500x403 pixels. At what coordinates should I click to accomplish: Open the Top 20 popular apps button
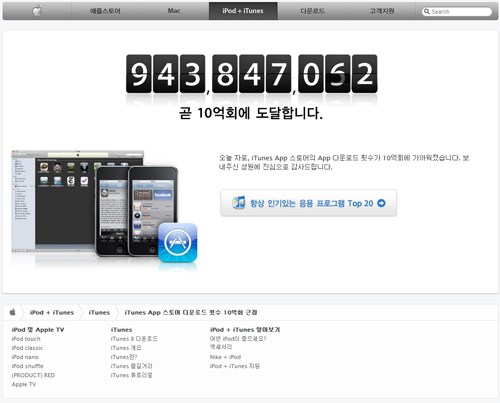[308, 203]
